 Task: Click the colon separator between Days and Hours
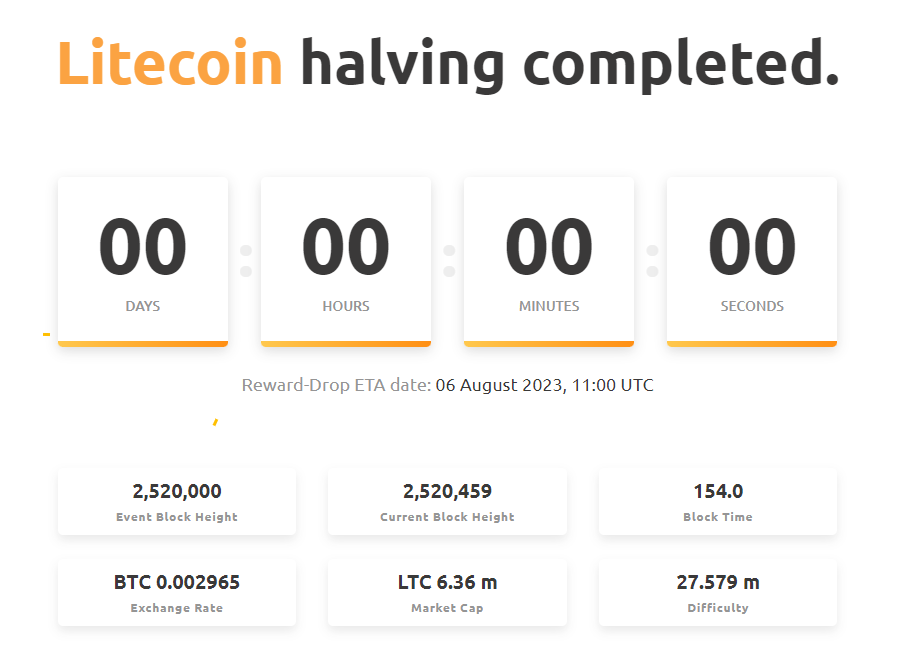(x=246, y=261)
